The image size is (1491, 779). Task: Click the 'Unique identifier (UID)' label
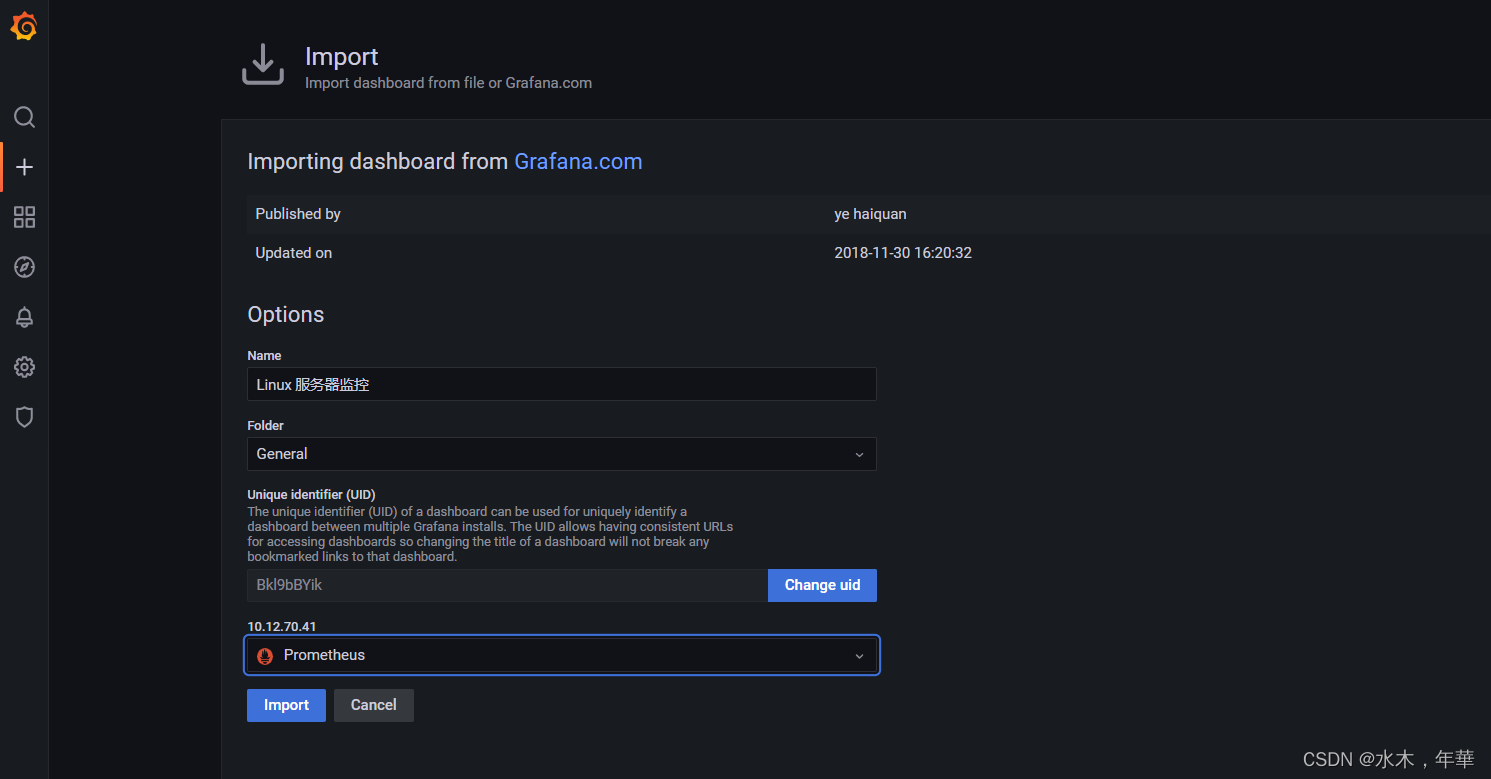[x=312, y=495]
